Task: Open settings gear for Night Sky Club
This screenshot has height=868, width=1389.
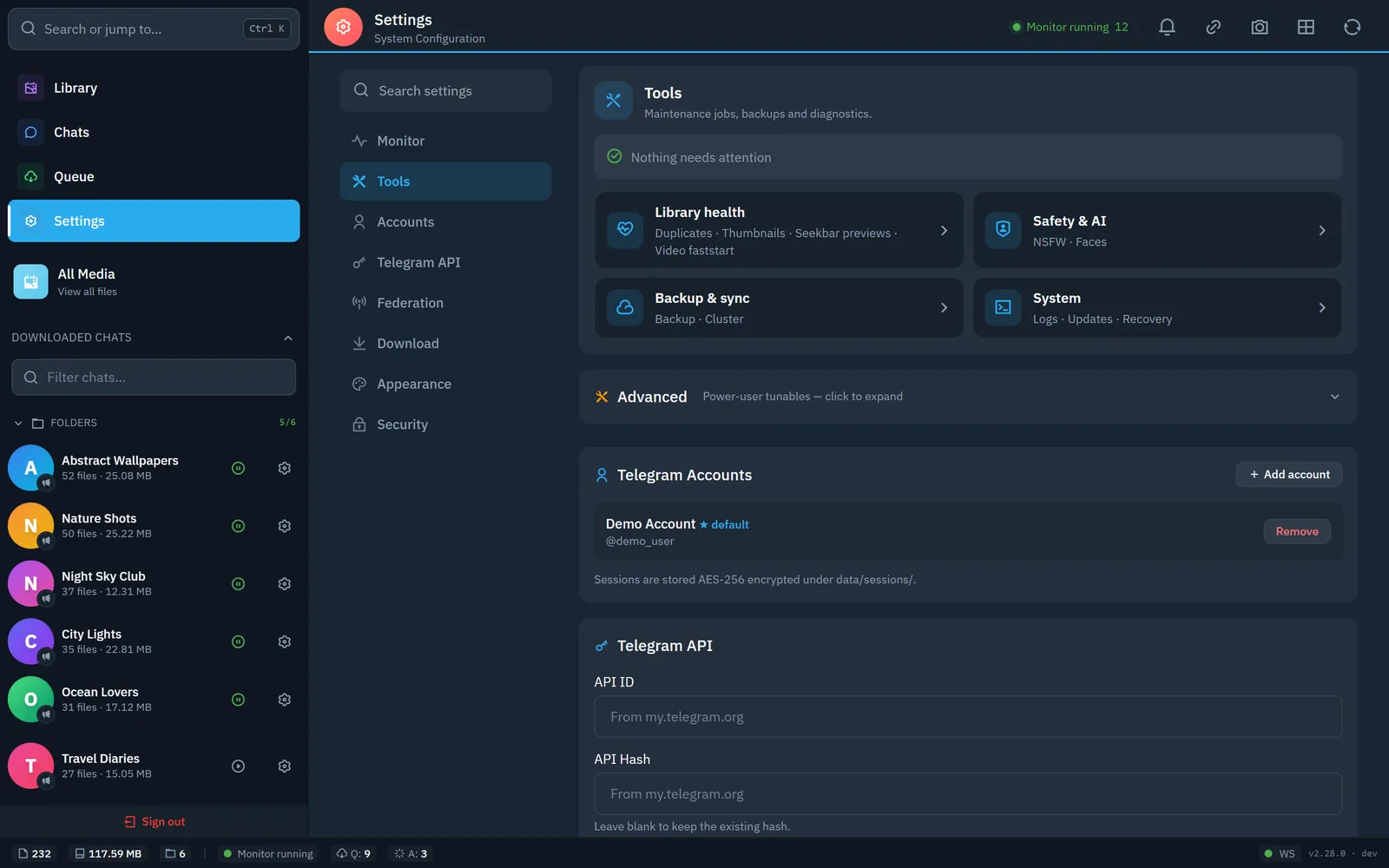Action: [284, 584]
